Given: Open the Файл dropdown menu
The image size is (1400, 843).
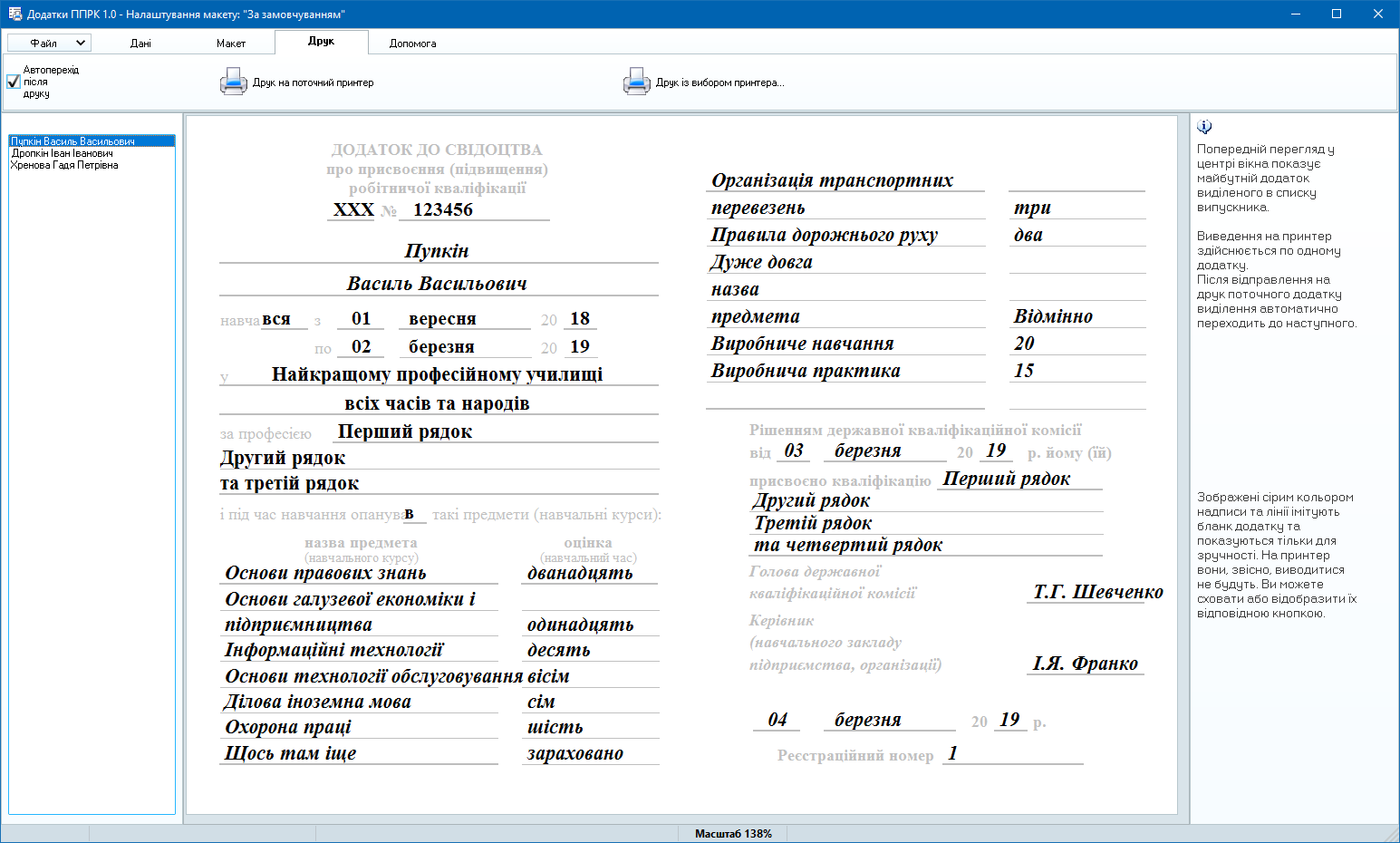Looking at the screenshot, I should pyautogui.click(x=49, y=43).
